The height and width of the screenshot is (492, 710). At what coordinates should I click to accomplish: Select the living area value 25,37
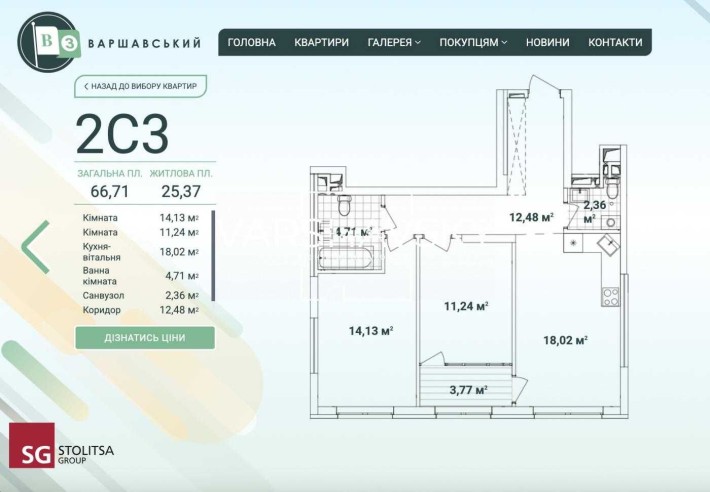click(x=181, y=191)
